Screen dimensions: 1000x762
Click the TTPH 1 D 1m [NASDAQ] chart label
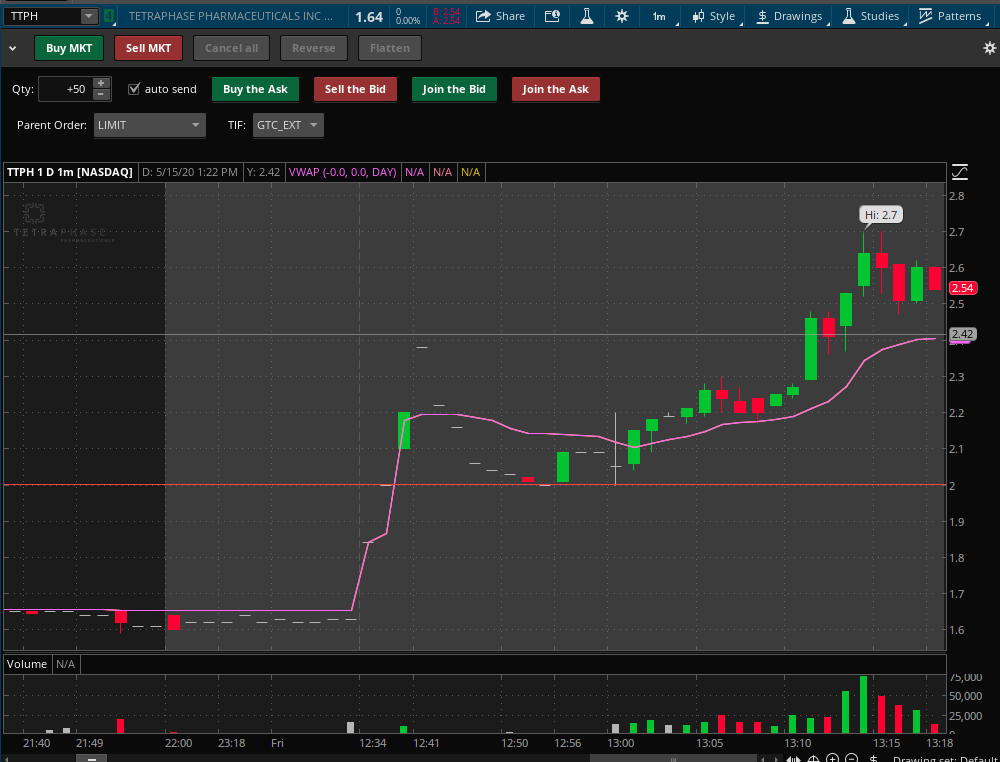pos(70,172)
